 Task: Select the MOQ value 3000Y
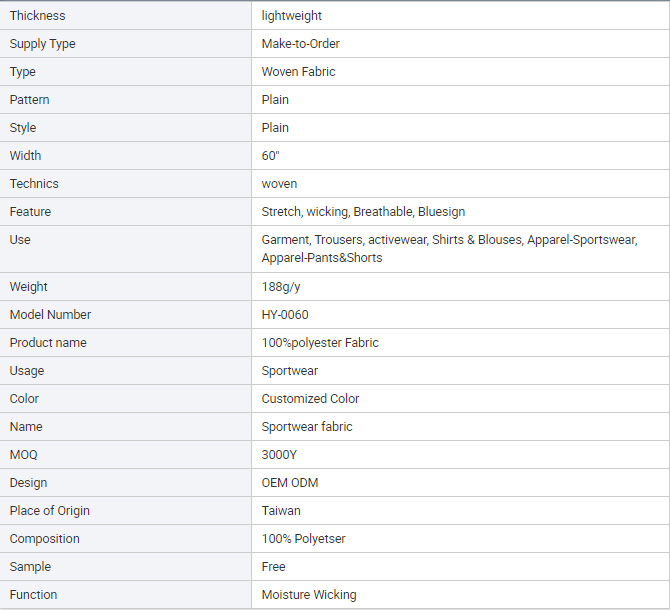pyautogui.click(x=279, y=455)
